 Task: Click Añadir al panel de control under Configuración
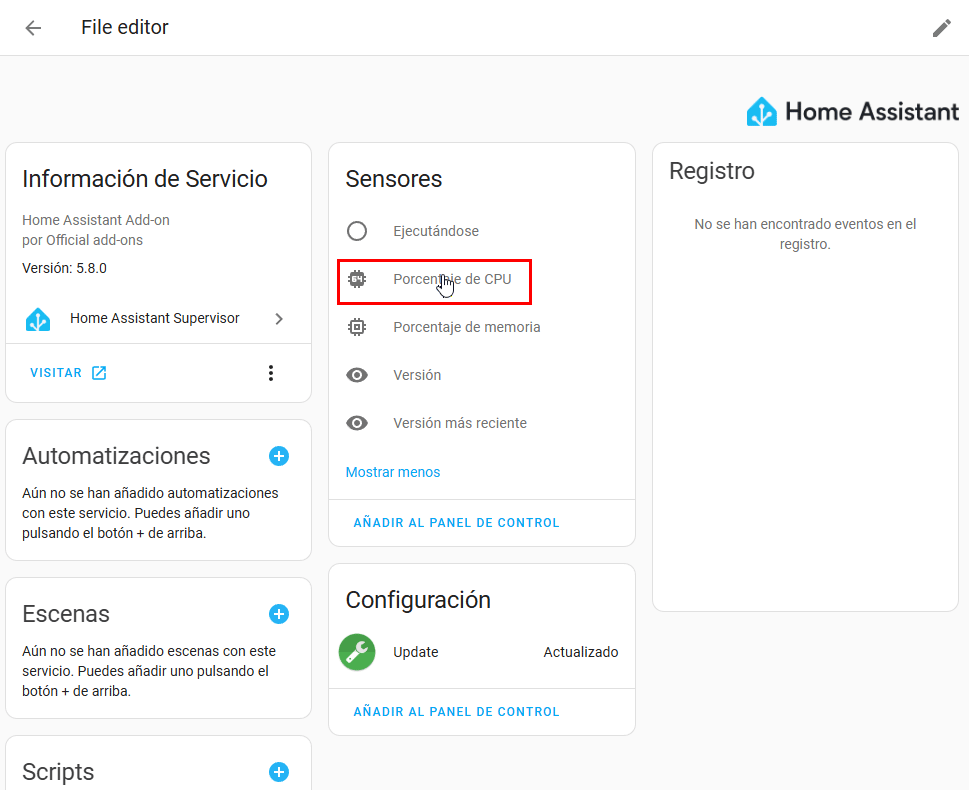point(457,712)
